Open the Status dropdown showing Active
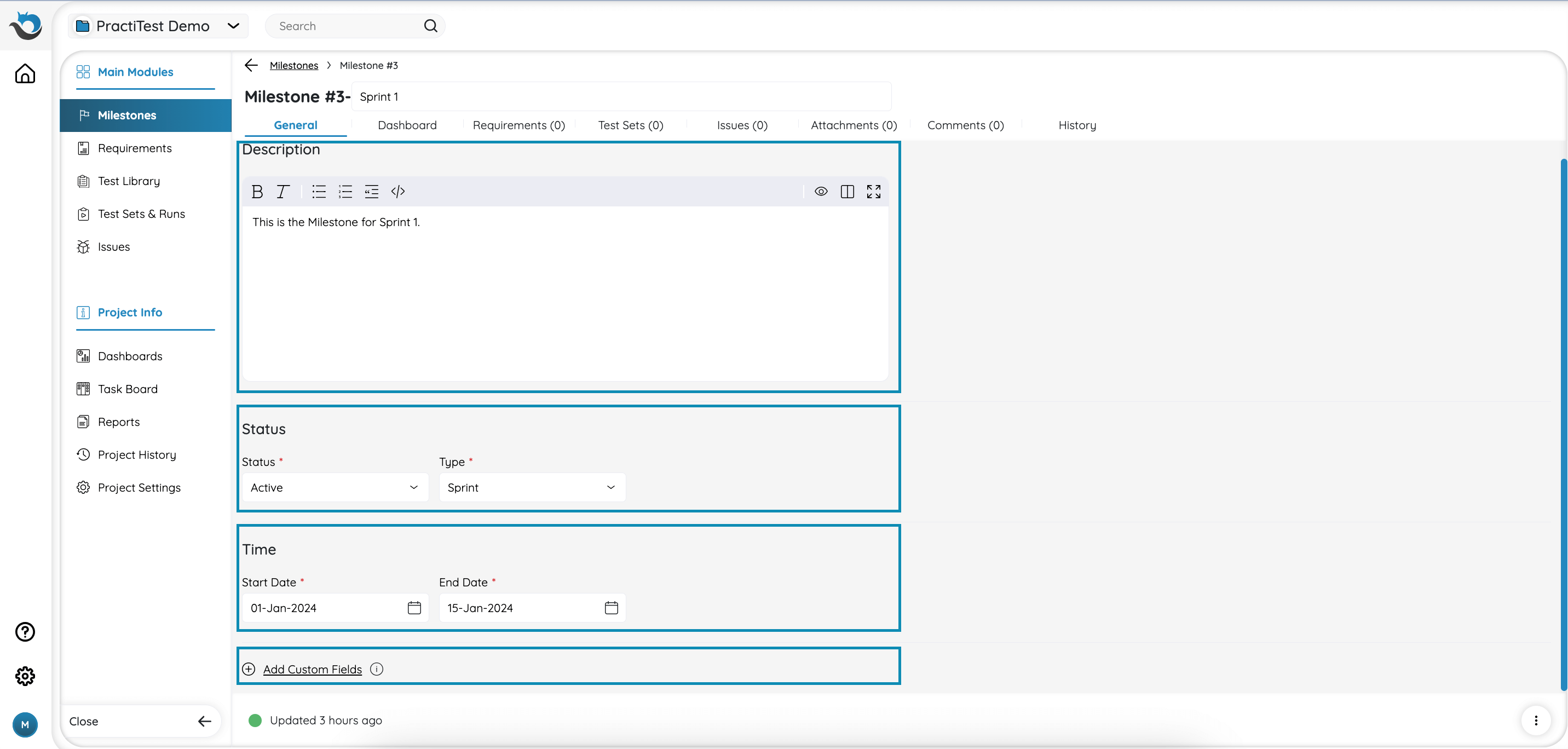 335,488
